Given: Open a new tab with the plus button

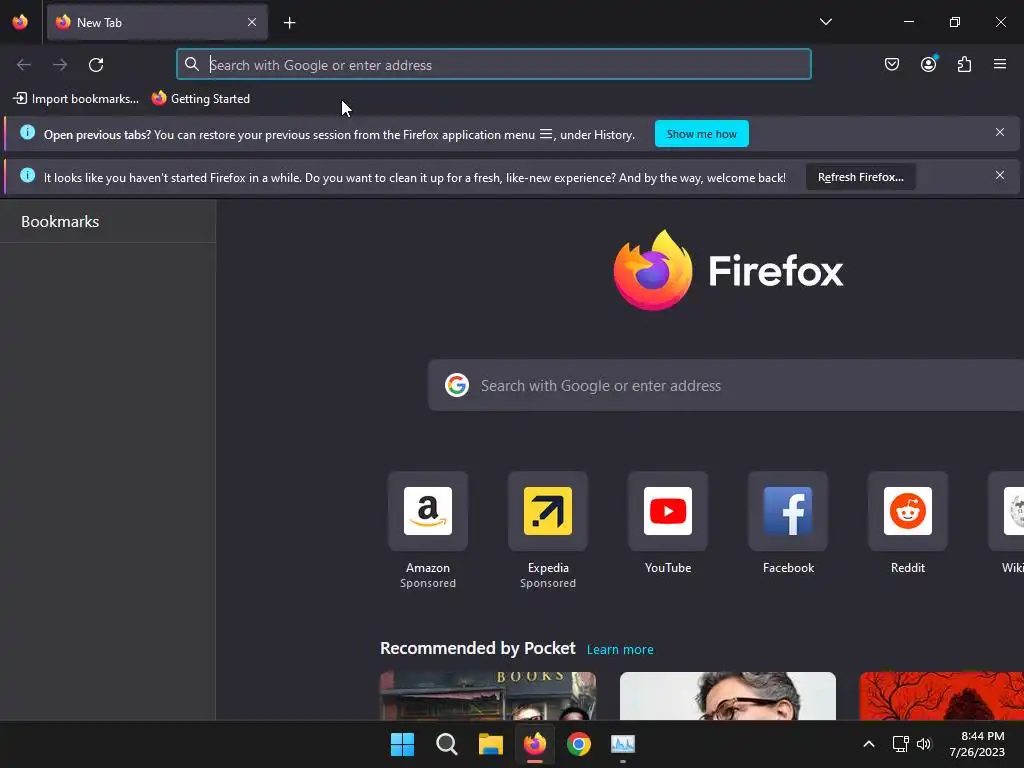Looking at the screenshot, I should [x=289, y=23].
